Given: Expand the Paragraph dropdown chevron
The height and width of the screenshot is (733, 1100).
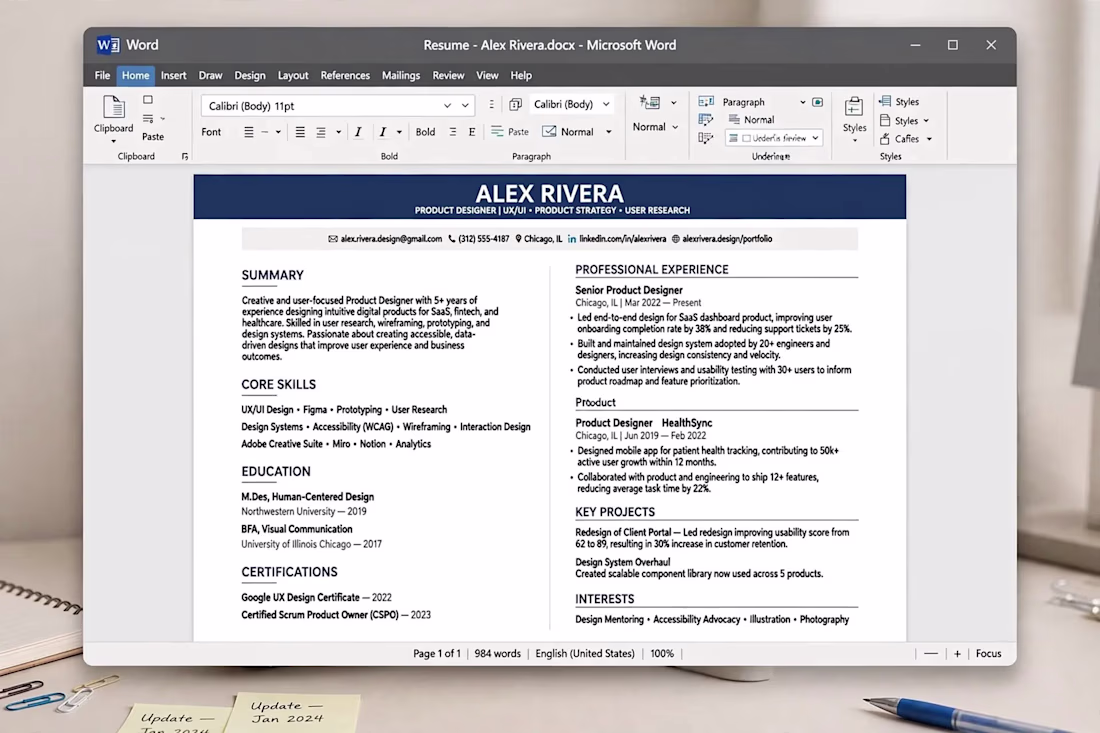Looking at the screenshot, I should 803,102.
